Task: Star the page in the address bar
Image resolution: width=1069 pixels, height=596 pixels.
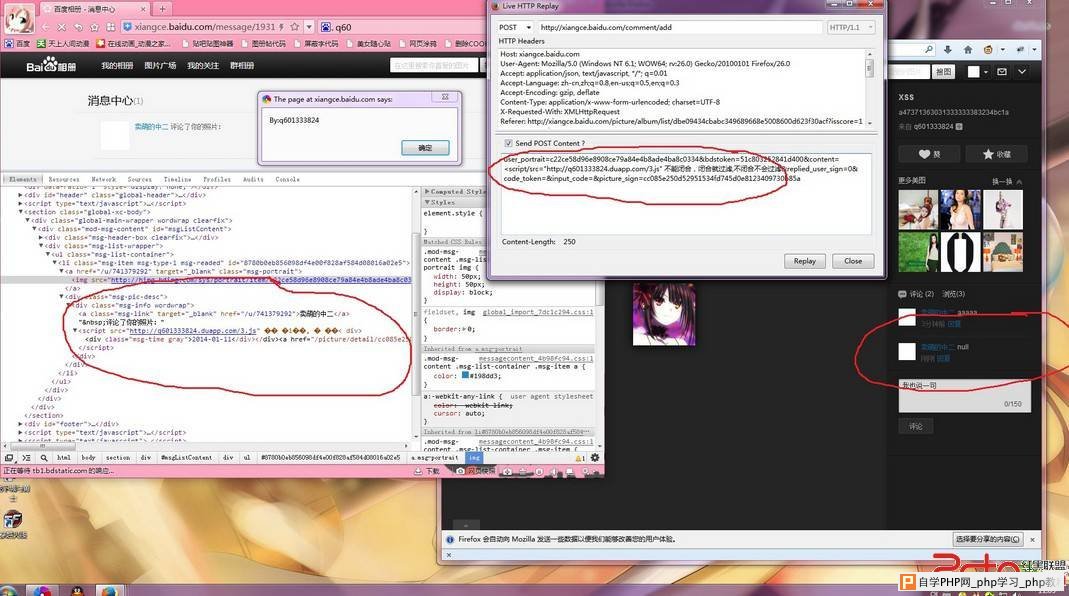Action: point(295,27)
